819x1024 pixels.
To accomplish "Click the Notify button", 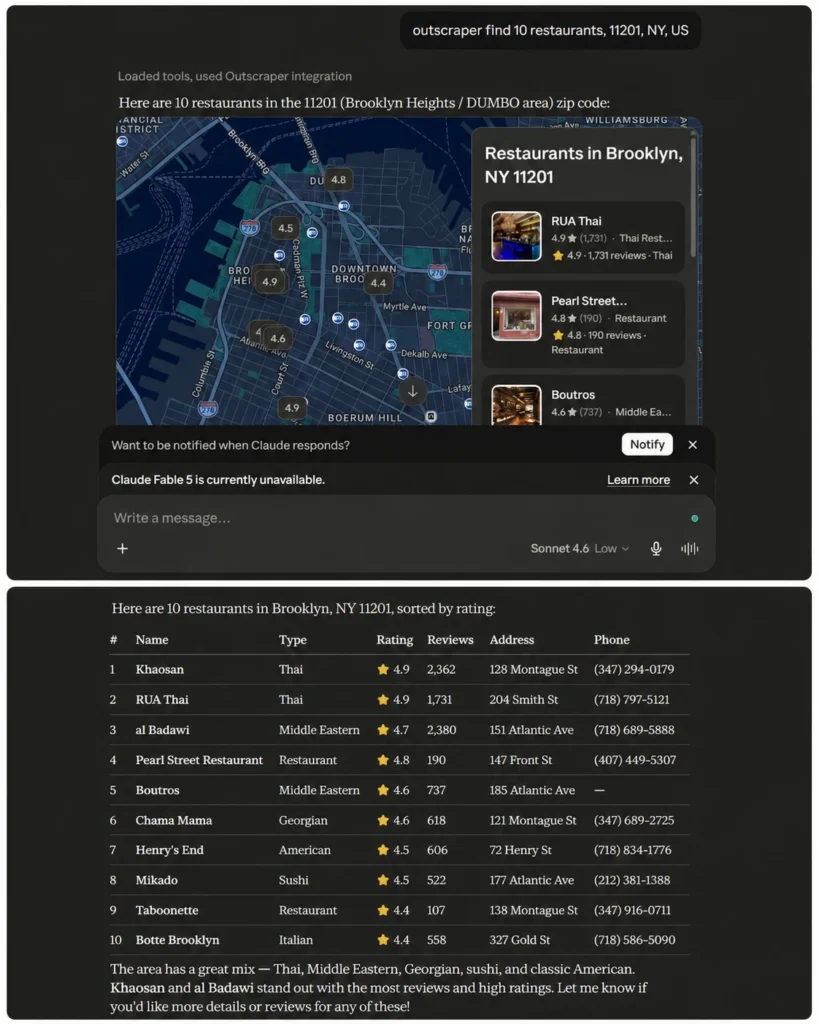I will tap(647, 445).
